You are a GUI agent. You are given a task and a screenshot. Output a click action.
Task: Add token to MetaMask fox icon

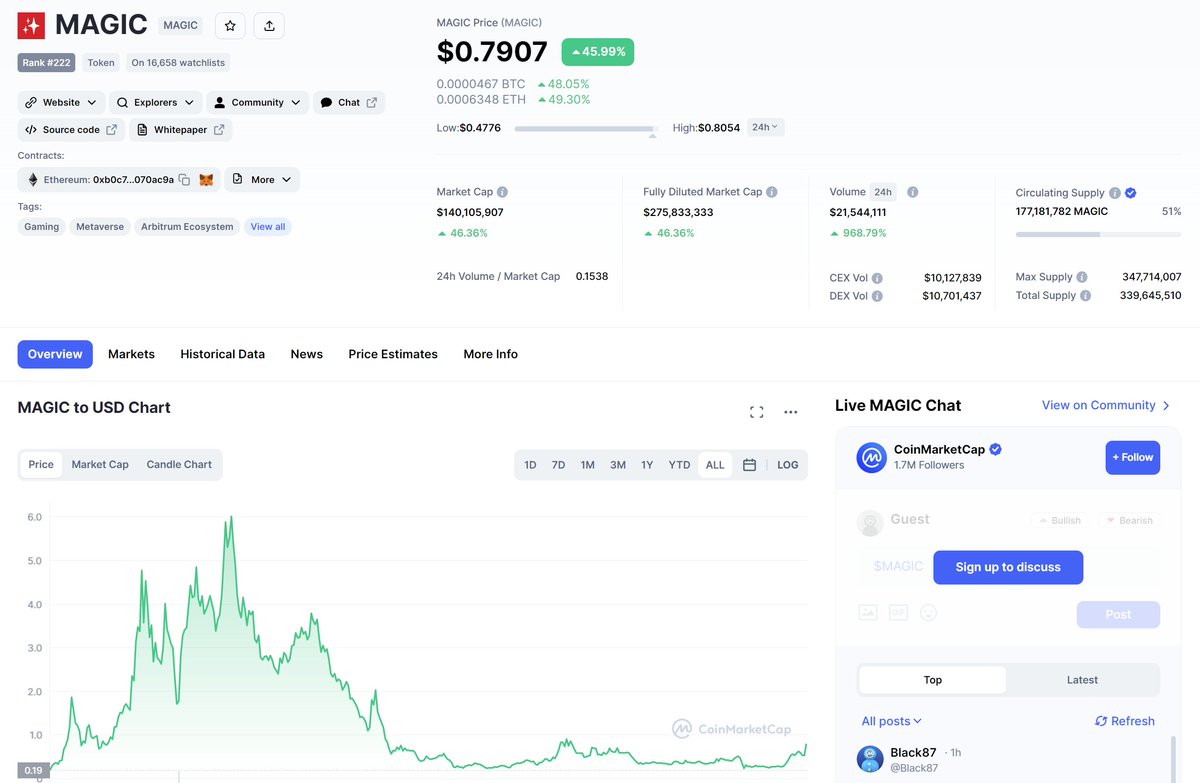[206, 180]
